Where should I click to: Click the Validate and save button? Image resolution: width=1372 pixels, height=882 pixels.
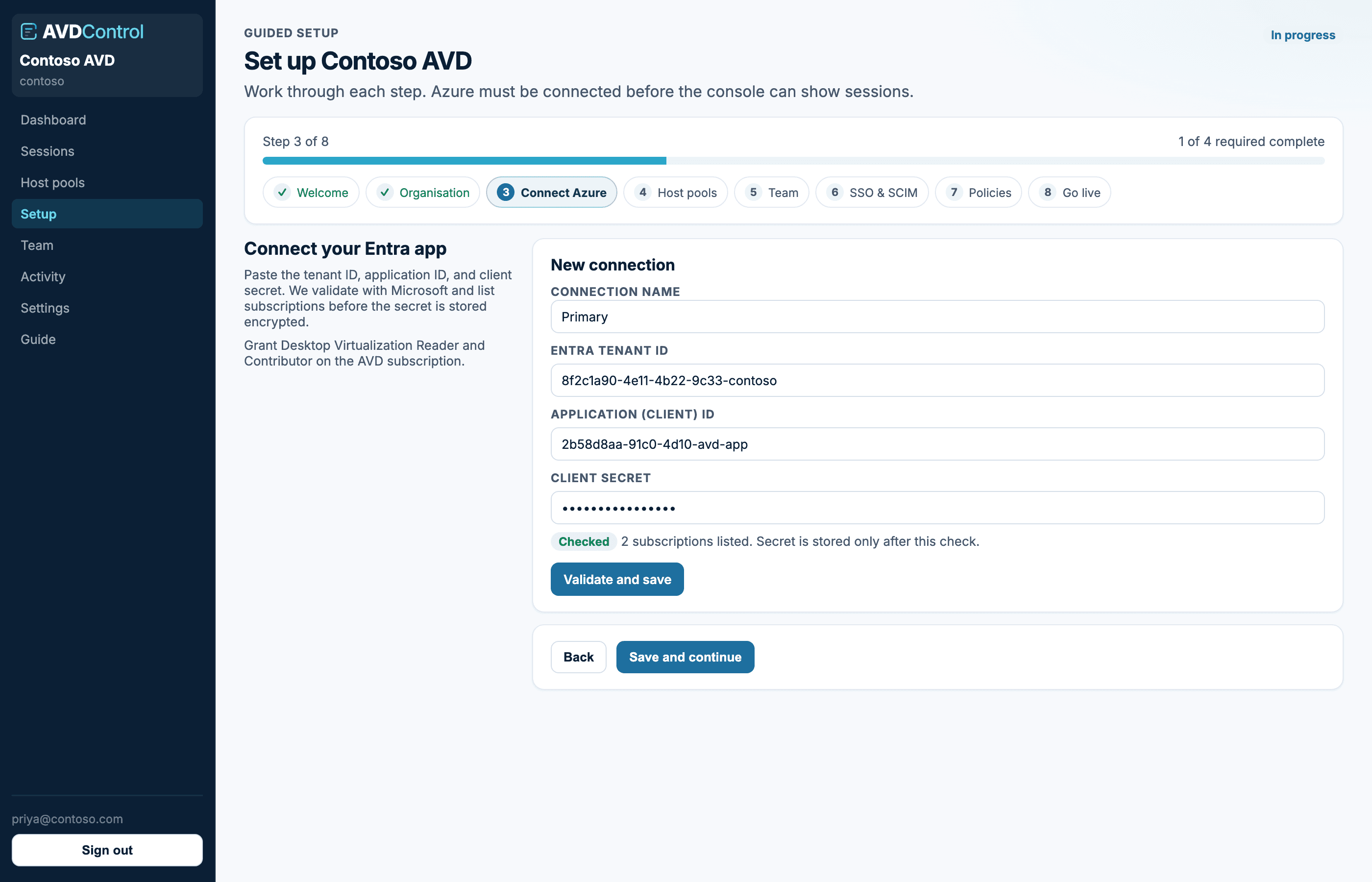click(617, 579)
